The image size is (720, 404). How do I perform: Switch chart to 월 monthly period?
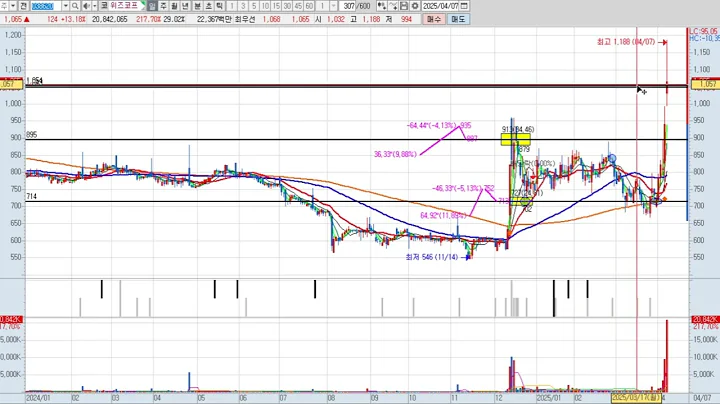coord(174,6)
